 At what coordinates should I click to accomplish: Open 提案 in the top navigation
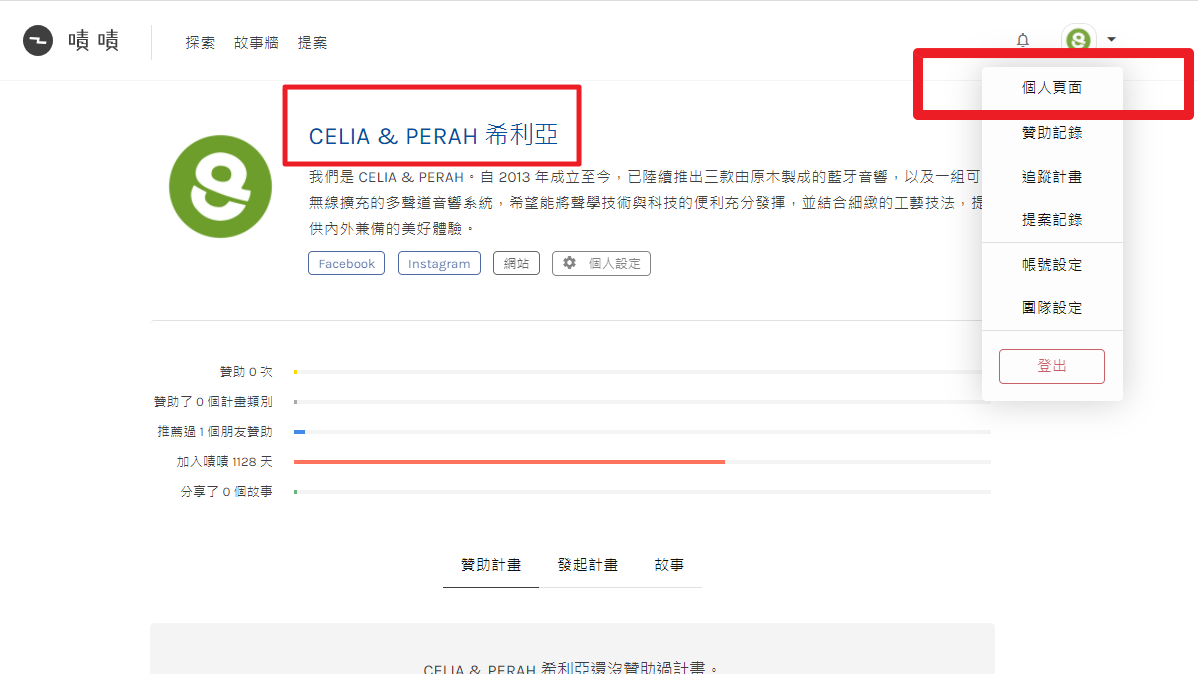coord(312,43)
